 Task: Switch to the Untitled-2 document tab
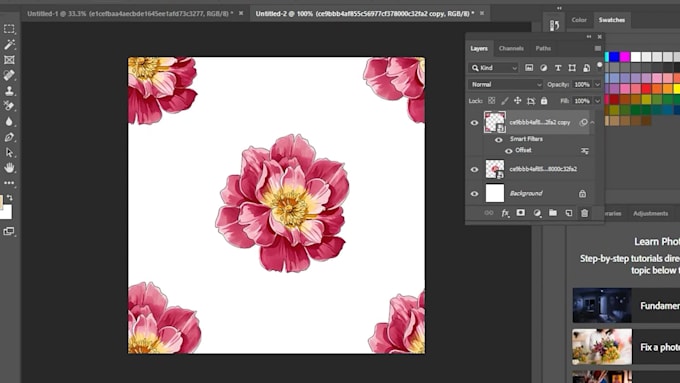point(365,13)
